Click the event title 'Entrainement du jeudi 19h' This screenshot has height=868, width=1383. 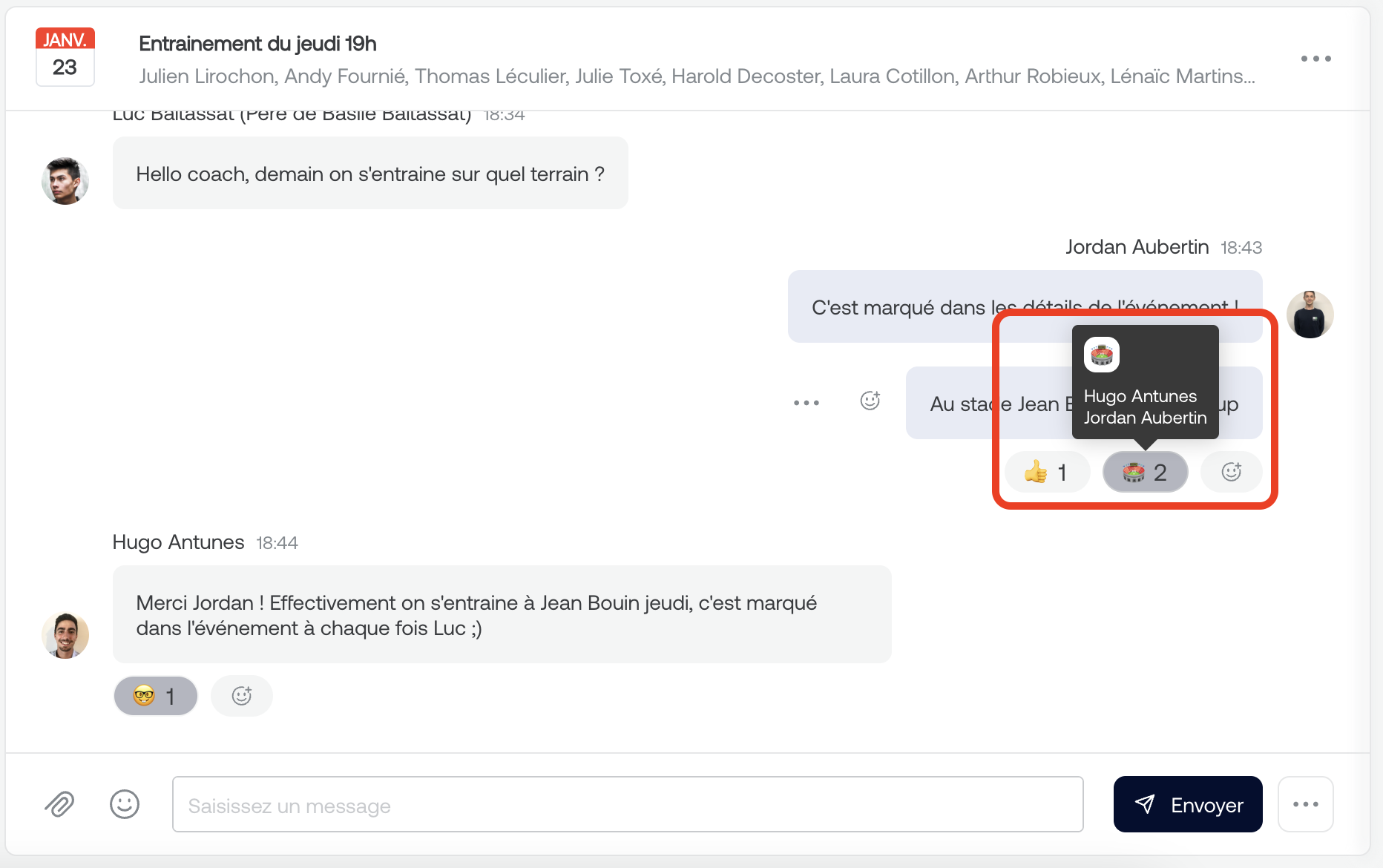coord(257,44)
